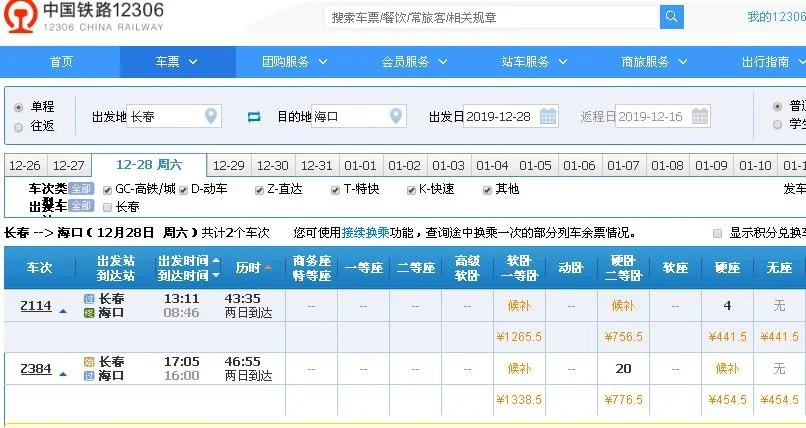Toggle the D-动车 checkbox
This screenshot has height=428, width=806.
point(184,191)
